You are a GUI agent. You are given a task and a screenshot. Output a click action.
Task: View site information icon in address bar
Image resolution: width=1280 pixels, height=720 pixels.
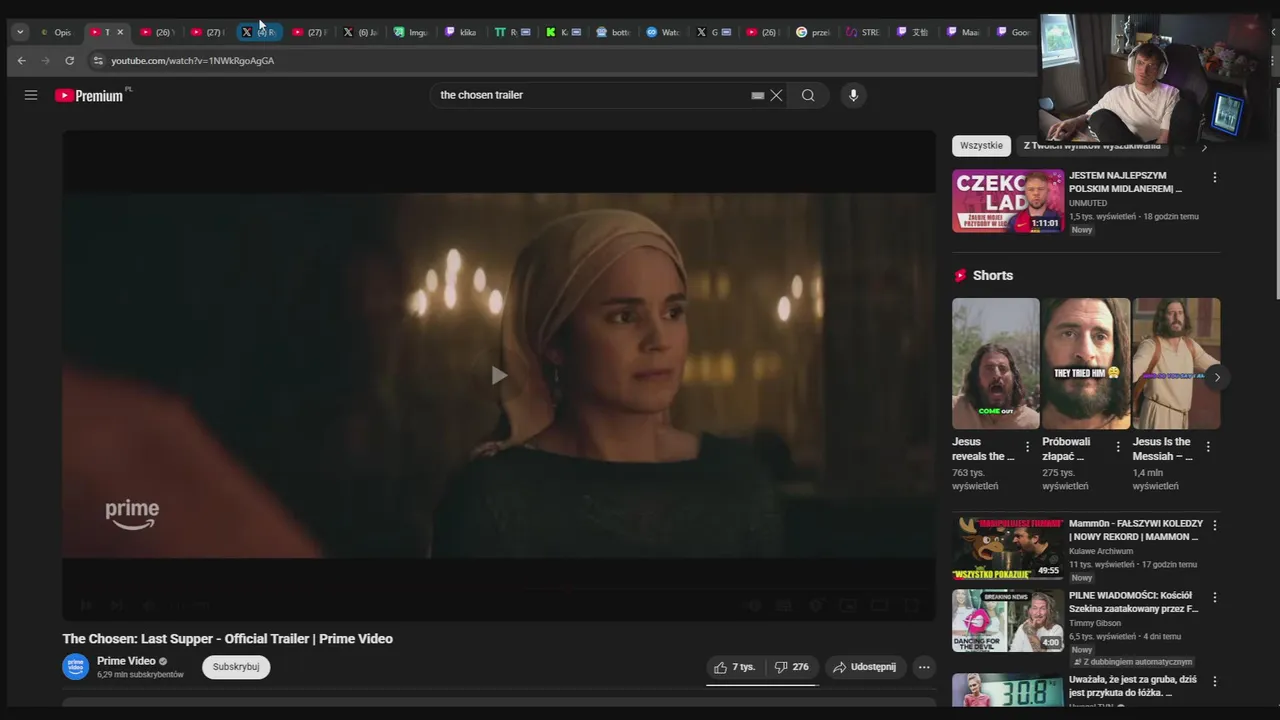(x=97, y=60)
